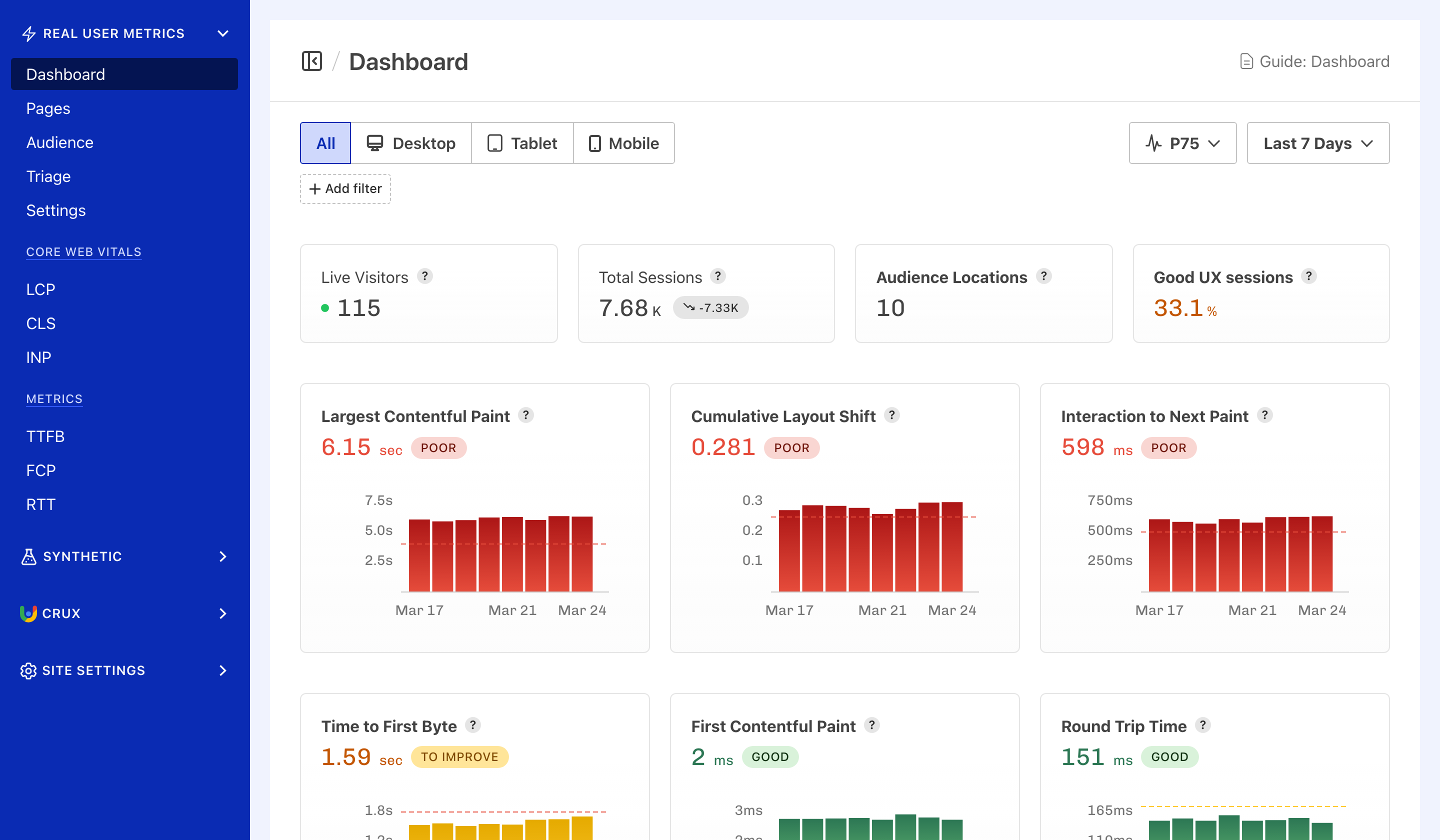Open the CLS page under Core Web Vitals
1440x840 pixels.
point(40,323)
